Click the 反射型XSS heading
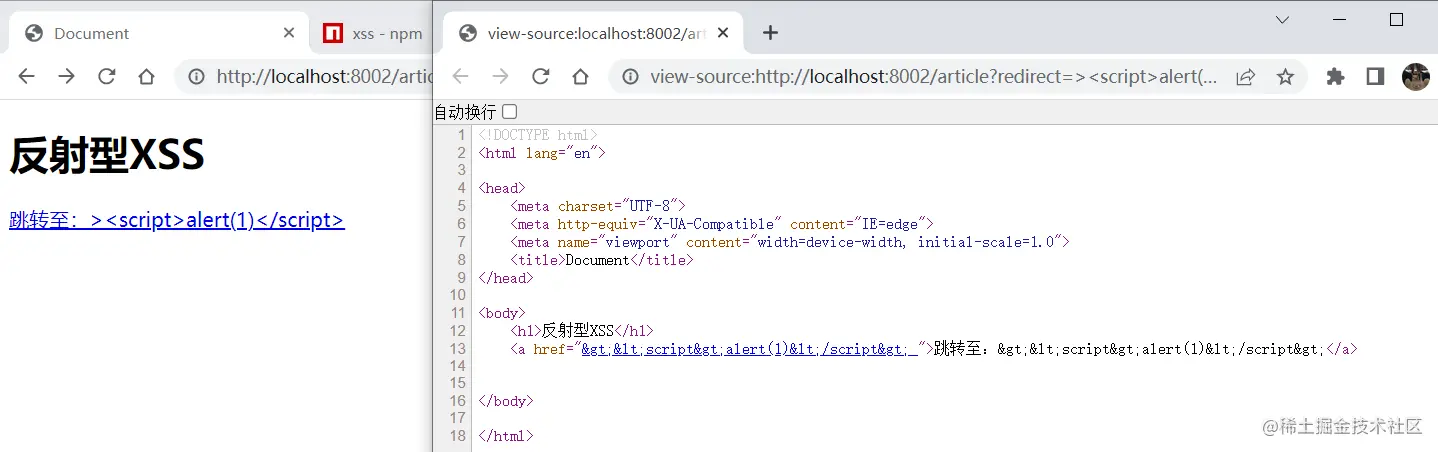 (x=107, y=155)
